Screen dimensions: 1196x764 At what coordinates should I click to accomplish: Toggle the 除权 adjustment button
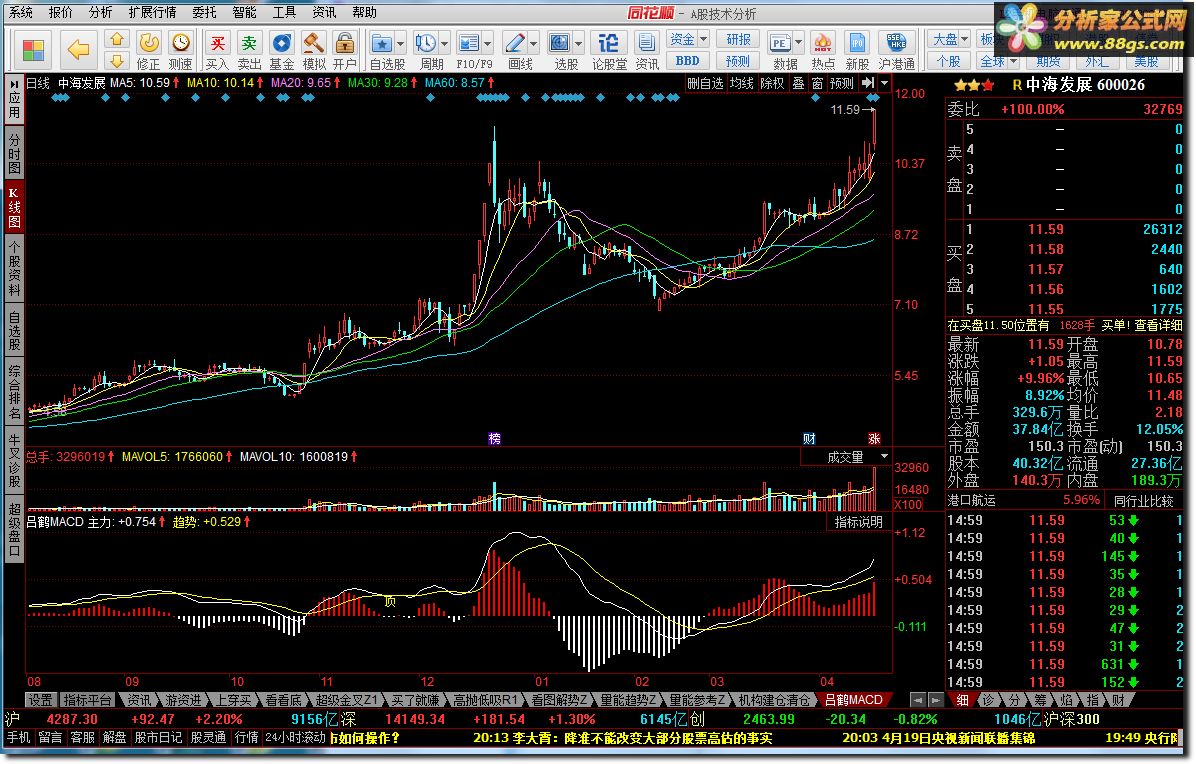click(772, 83)
